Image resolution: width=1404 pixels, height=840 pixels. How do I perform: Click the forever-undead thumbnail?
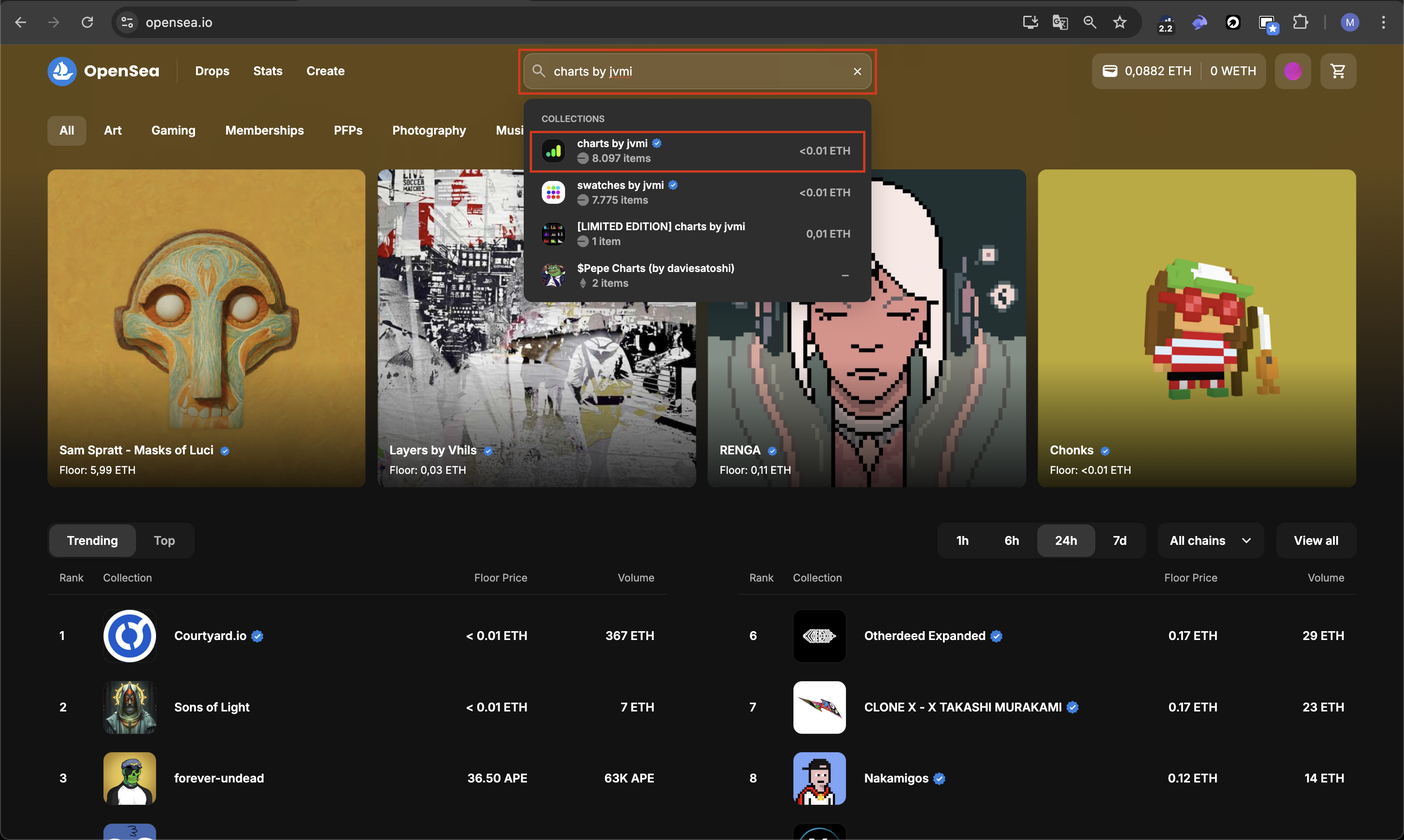tap(130, 778)
